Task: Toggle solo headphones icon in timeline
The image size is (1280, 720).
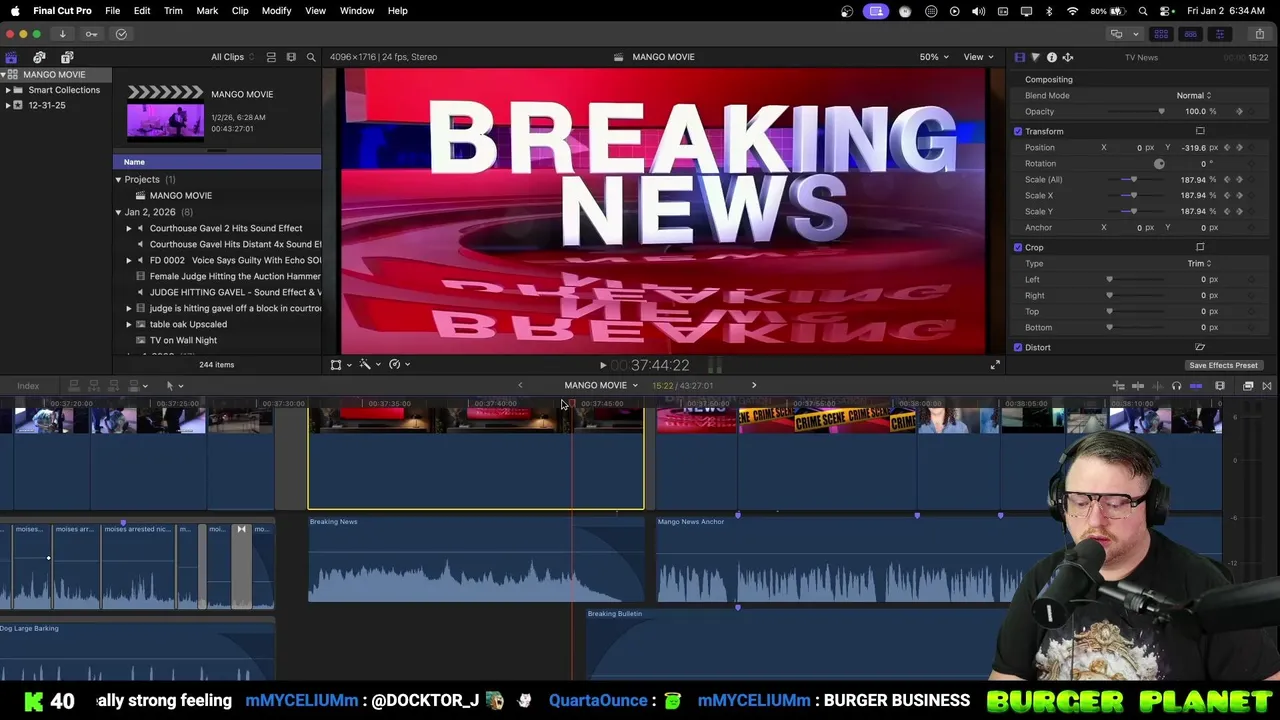Action: pos(1176,386)
